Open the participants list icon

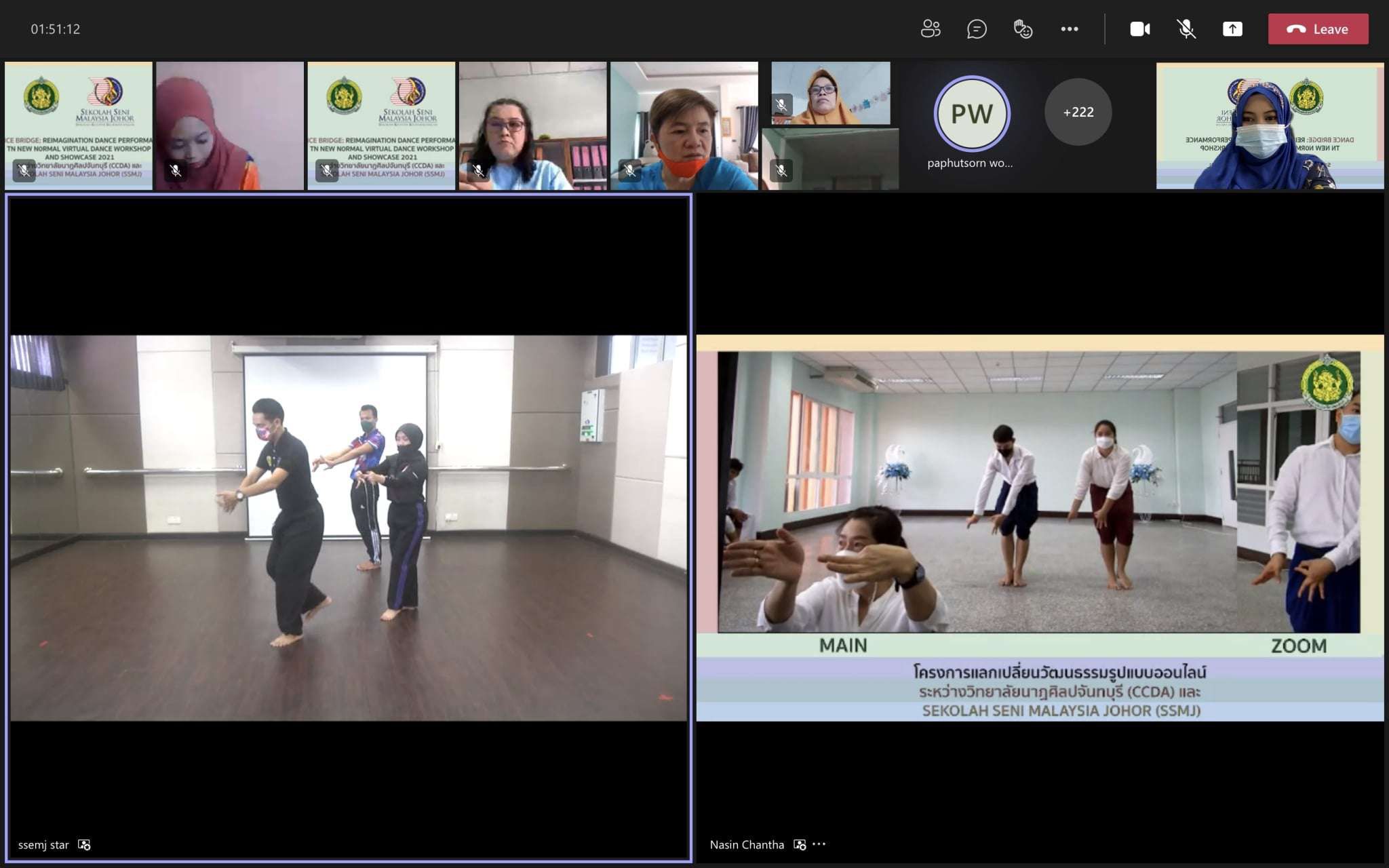(931, 29)
